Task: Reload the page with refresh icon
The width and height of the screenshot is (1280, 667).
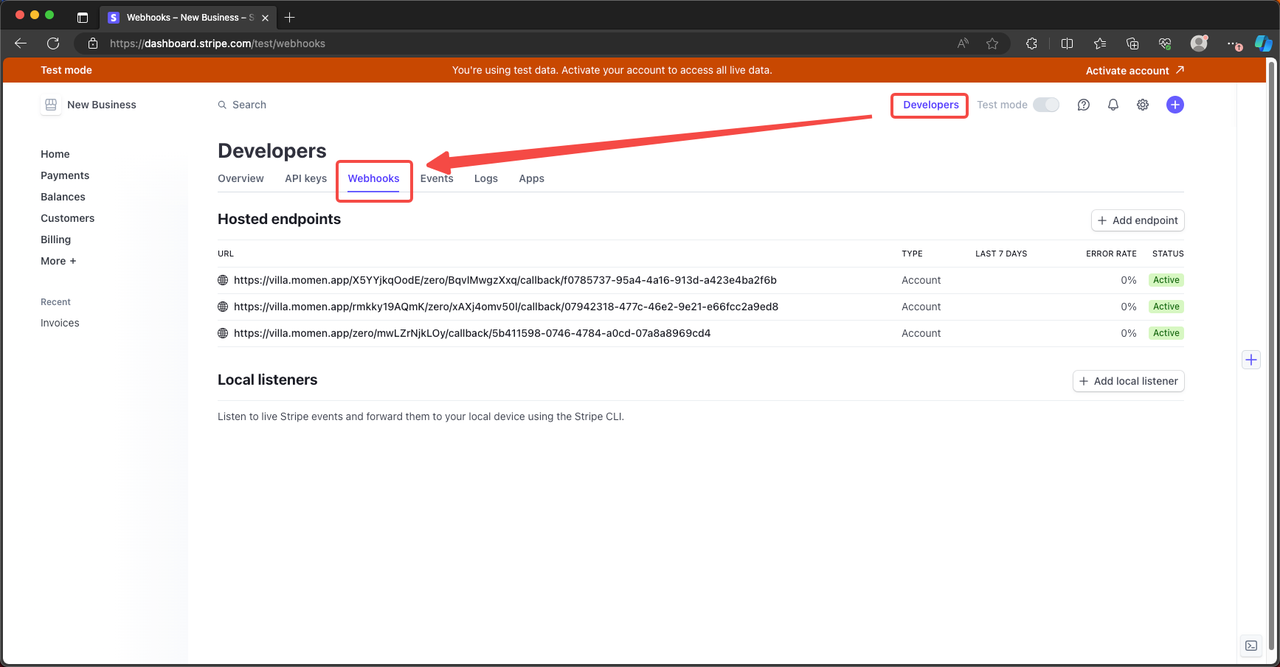Action: coord(53,44)
